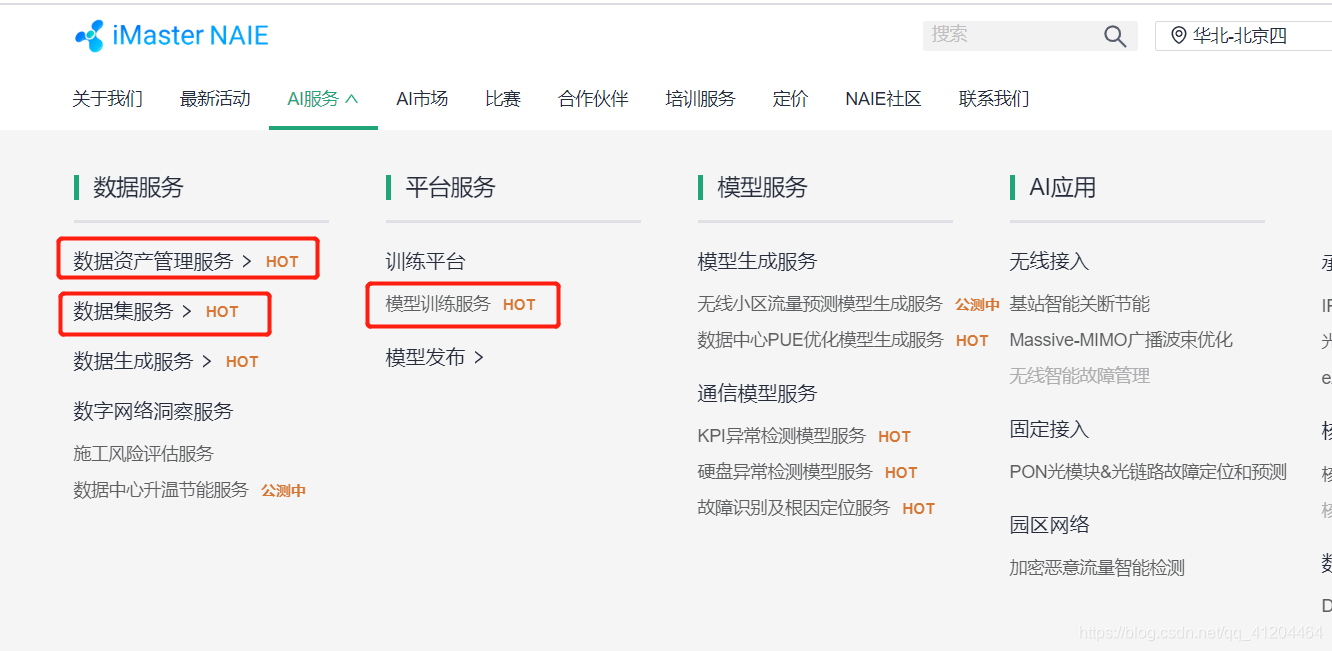The width and height of the screenshot is (1332, 651).
Task: Click the 固定接入 heading
Action: pos(1049,429)
